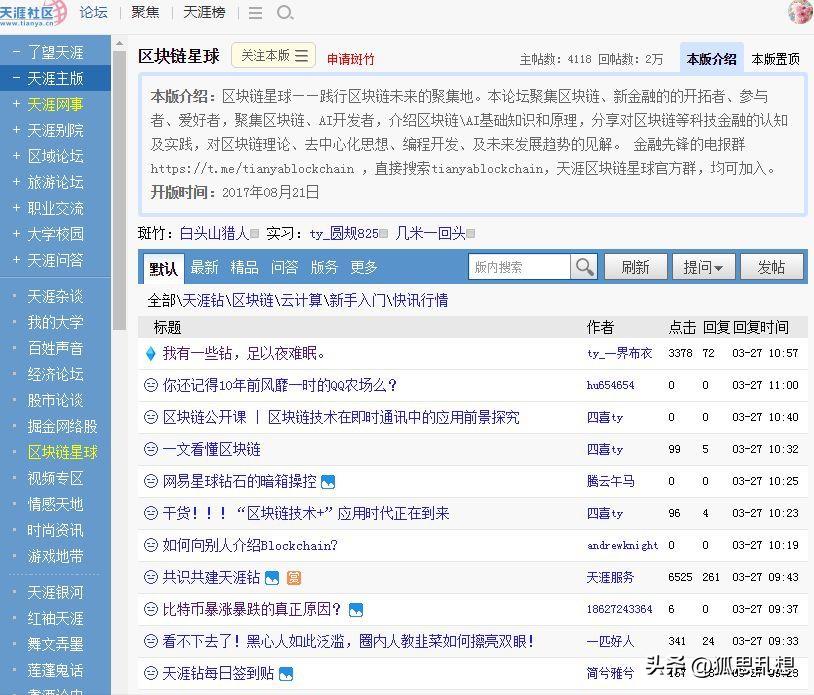Viewport: 814px width, 695px height.
Task: Expand the 更多 tab options
Action: pos(364,267)
